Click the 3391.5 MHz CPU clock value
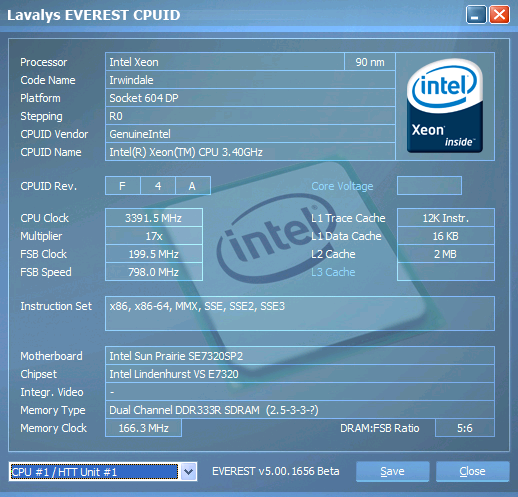This screenshot has height=497, width=518. 154,218
